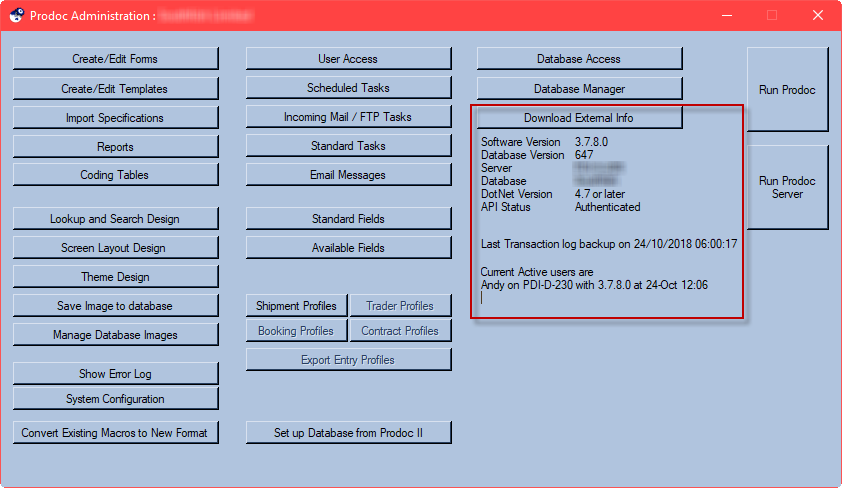Open Create/Edit Forms

click(x=115, y=59)
